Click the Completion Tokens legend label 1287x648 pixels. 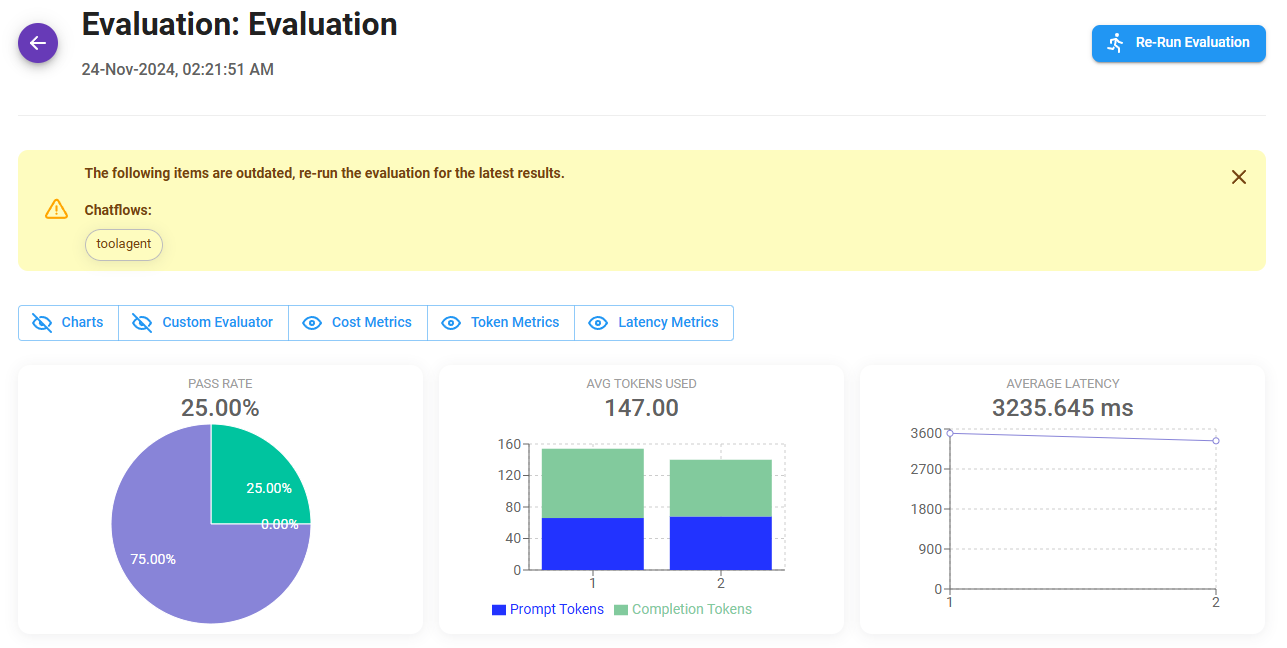click(x=691, y=610)
